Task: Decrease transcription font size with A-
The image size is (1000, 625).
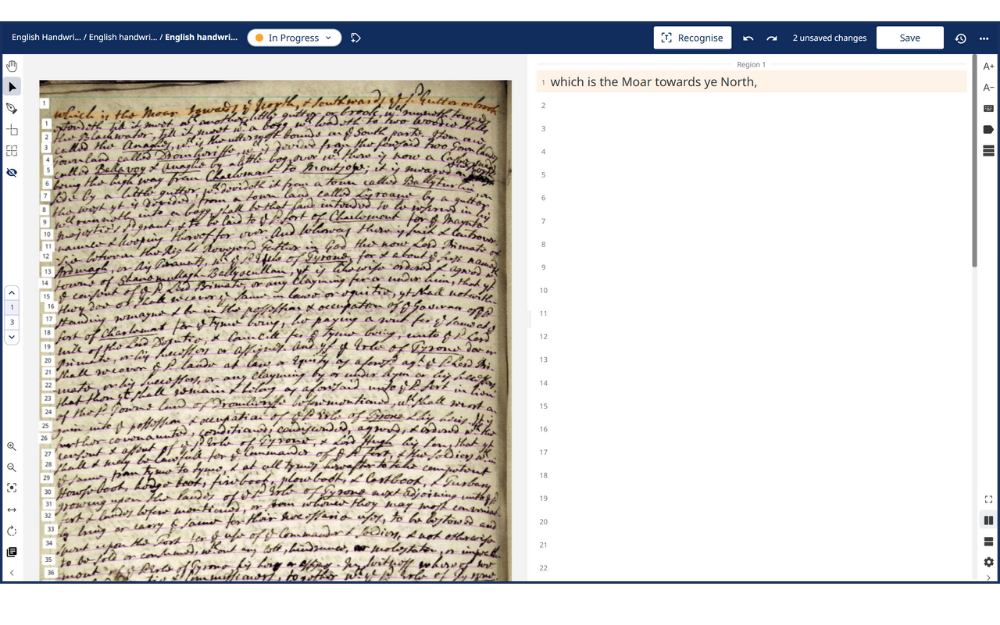Action: pos(988,87)
